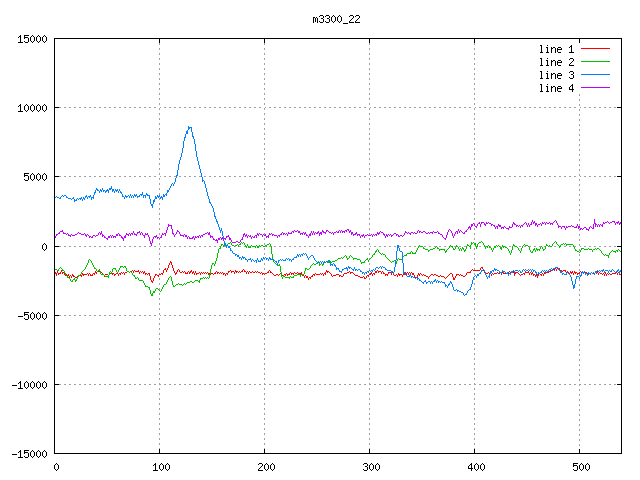
Task: Click the 15000 y-axis tick label
Action: (31, 39)
